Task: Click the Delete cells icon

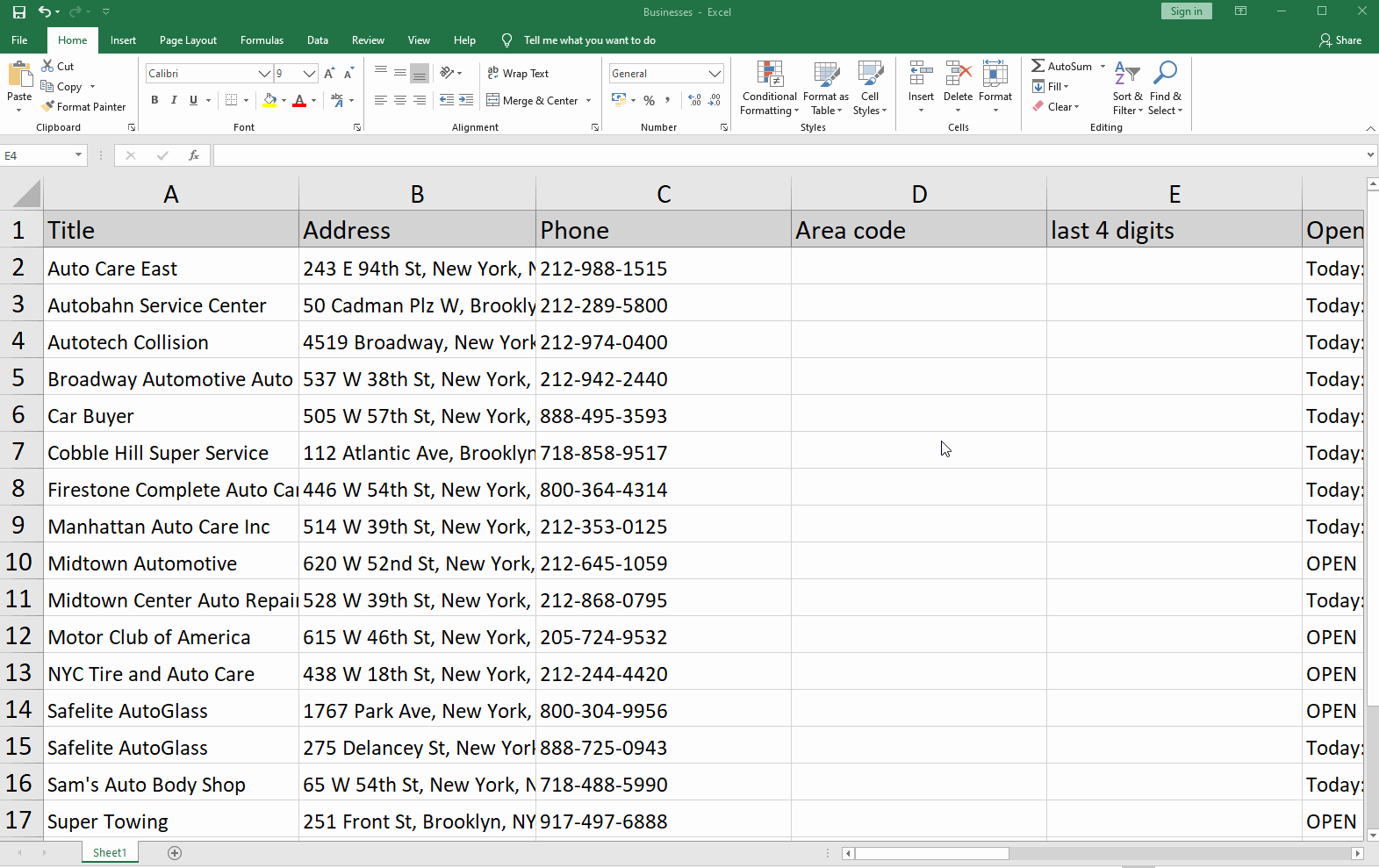Action: pyautogui.click(x=958, y=74)
